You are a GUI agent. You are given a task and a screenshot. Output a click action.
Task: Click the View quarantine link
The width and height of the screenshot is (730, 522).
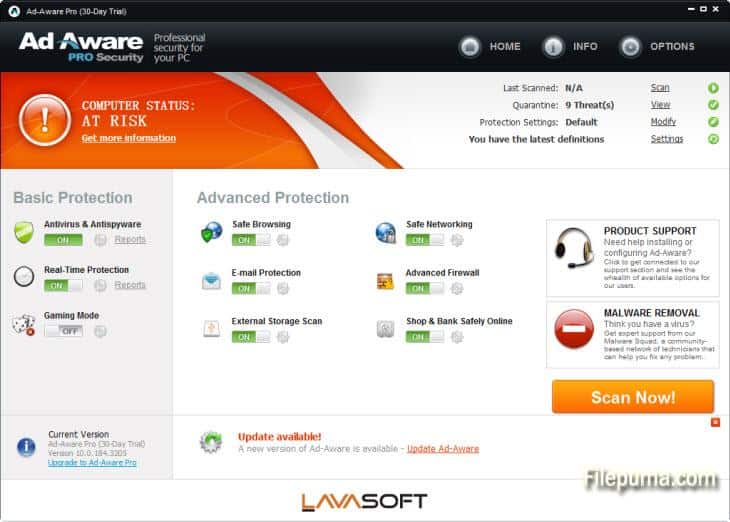(660, 105)
